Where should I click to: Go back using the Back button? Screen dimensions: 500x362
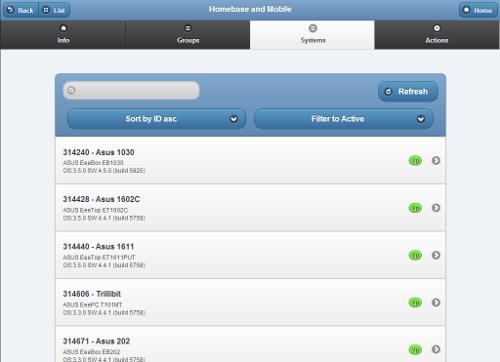coord(21,10)
